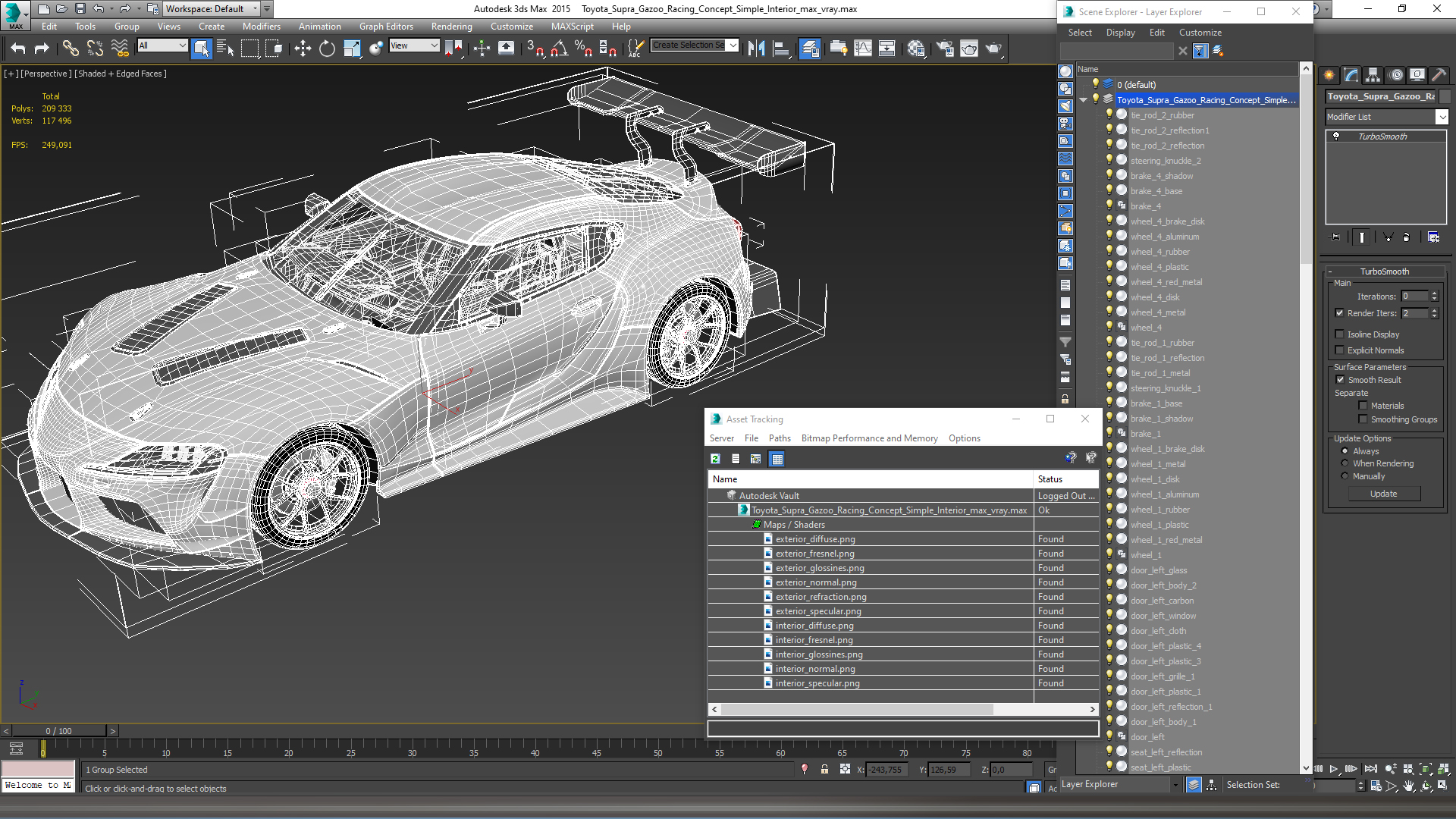The width and height of the screenshot is (1456, 819).
Task: Open the Modifiers menu
Action: (261, 27)
